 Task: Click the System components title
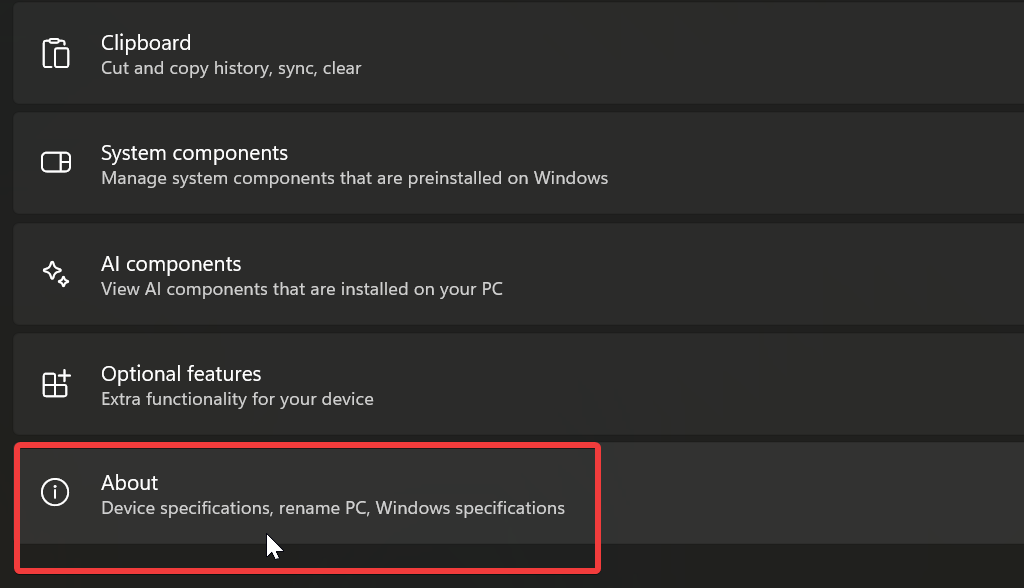tap(194, 153)
